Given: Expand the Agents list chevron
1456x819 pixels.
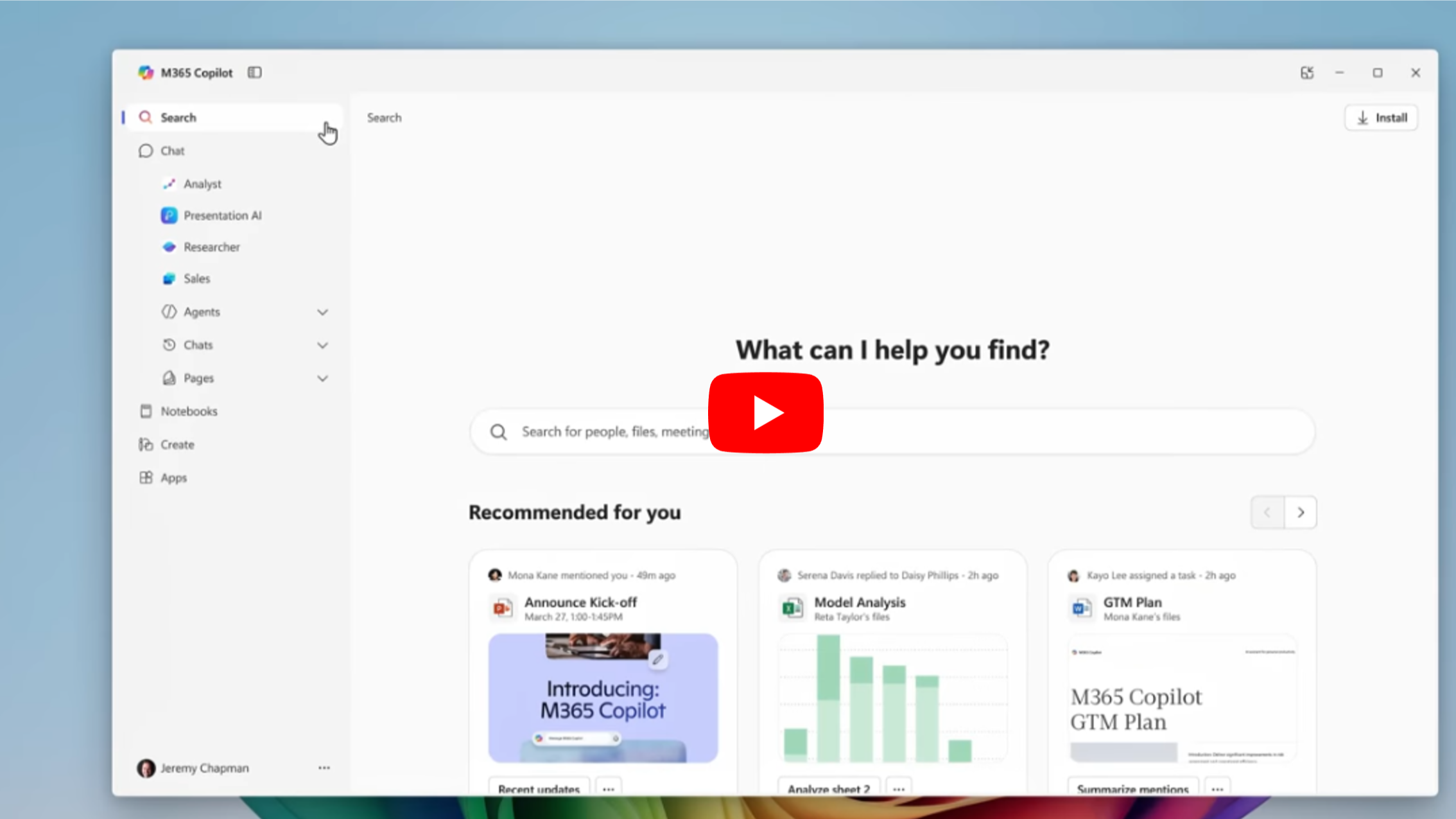Looking at the screenshot, I should click(x=322, y=312).
